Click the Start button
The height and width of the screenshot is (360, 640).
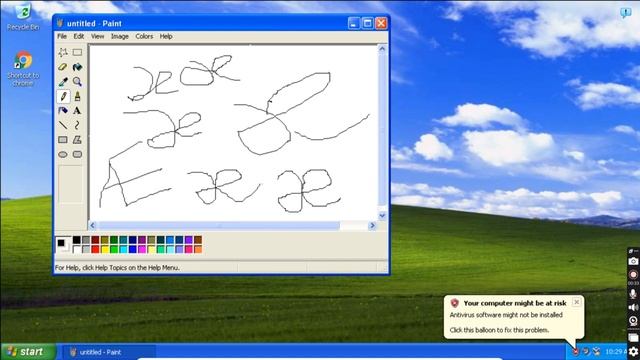point(28,351)
